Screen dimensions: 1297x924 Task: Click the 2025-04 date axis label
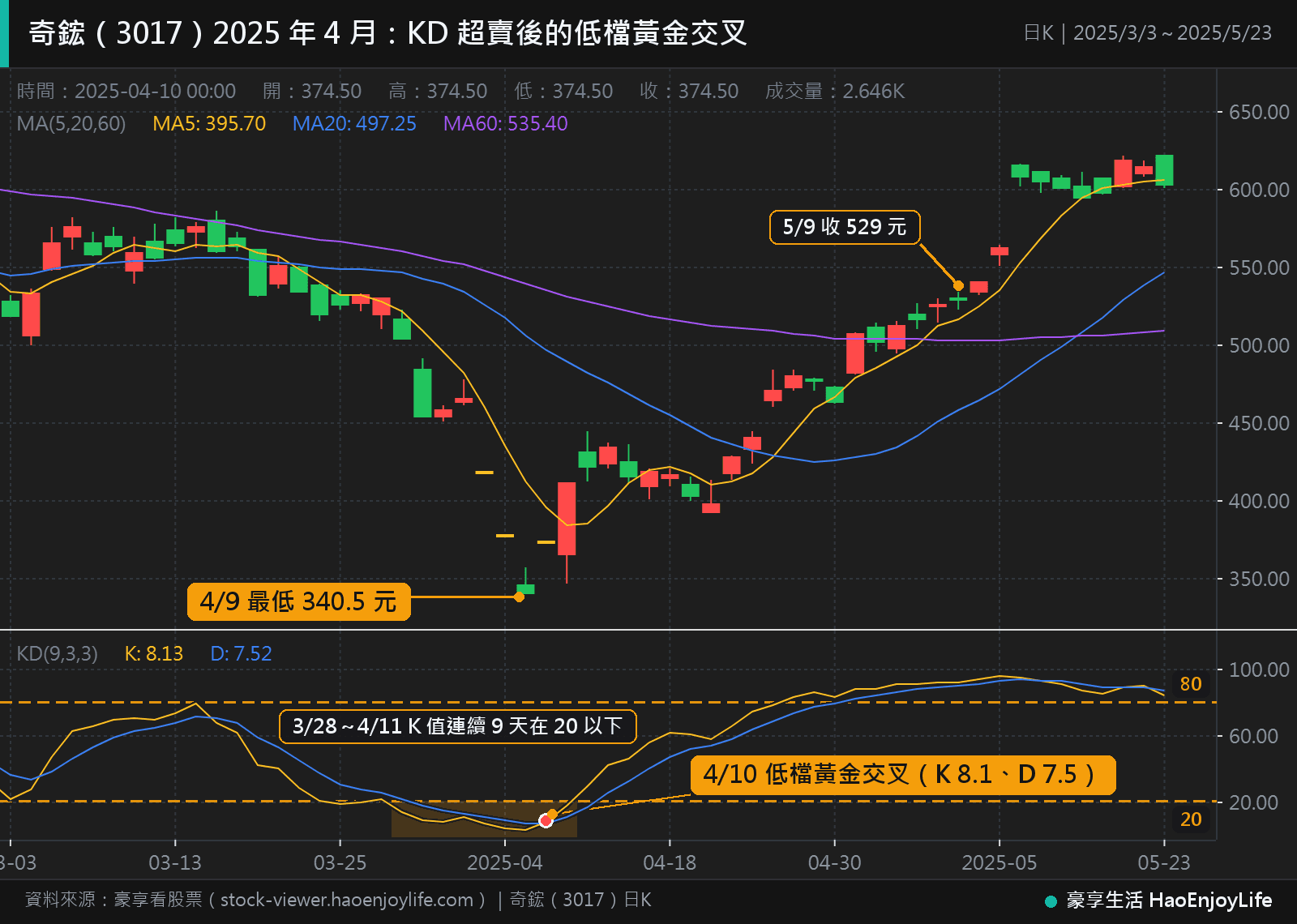[505, 862]
